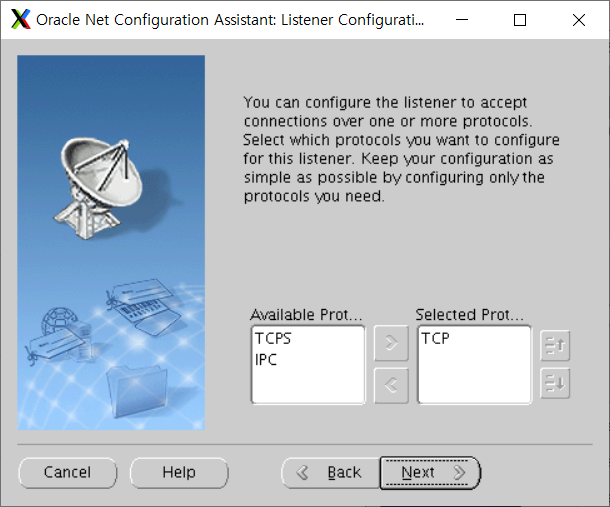Go Back to the previous step
Image resolution: width=610 pixels, height=507 pixels.
(x=331, y=473)
